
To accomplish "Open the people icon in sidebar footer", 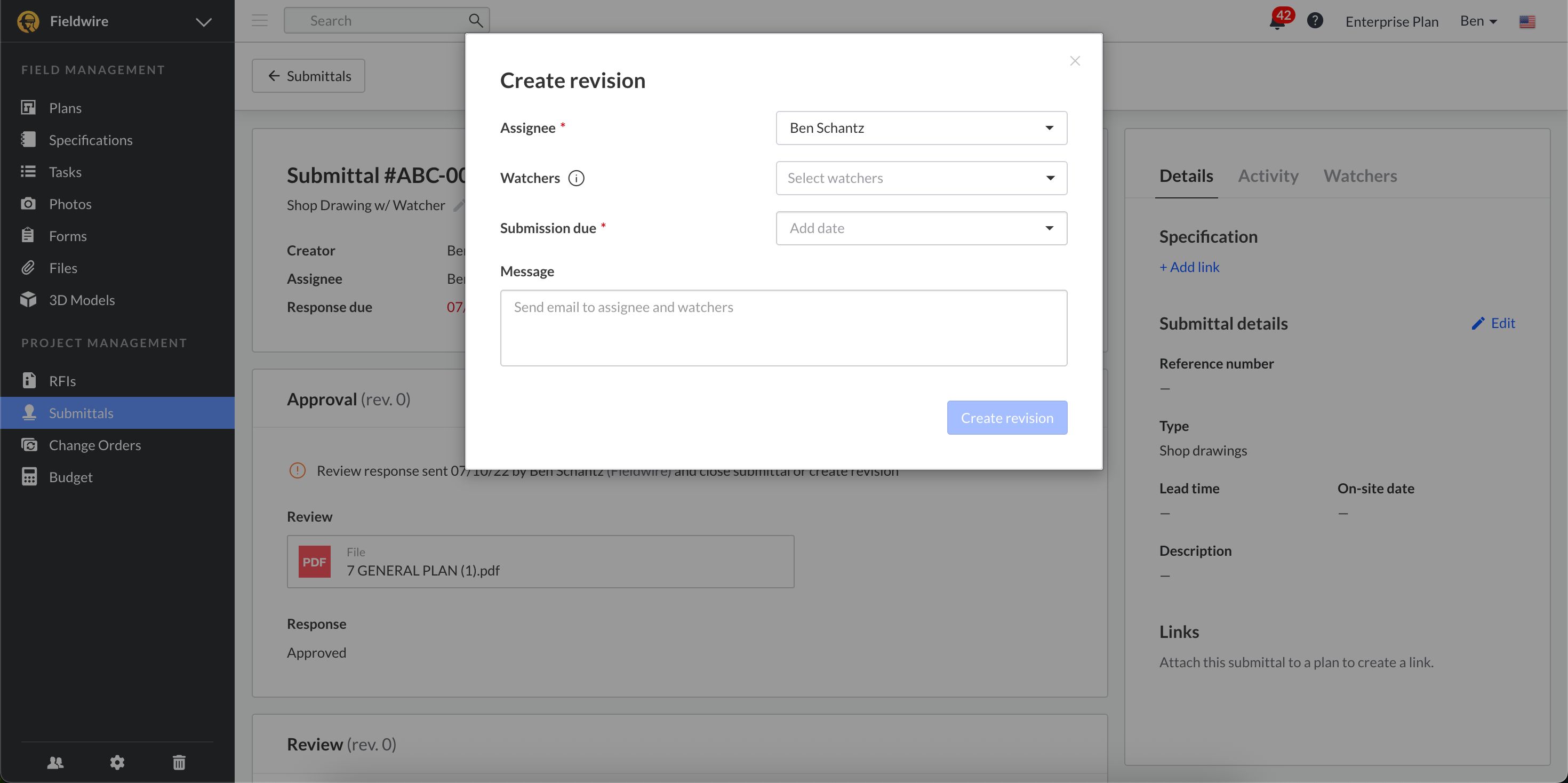I will (55, 762).
